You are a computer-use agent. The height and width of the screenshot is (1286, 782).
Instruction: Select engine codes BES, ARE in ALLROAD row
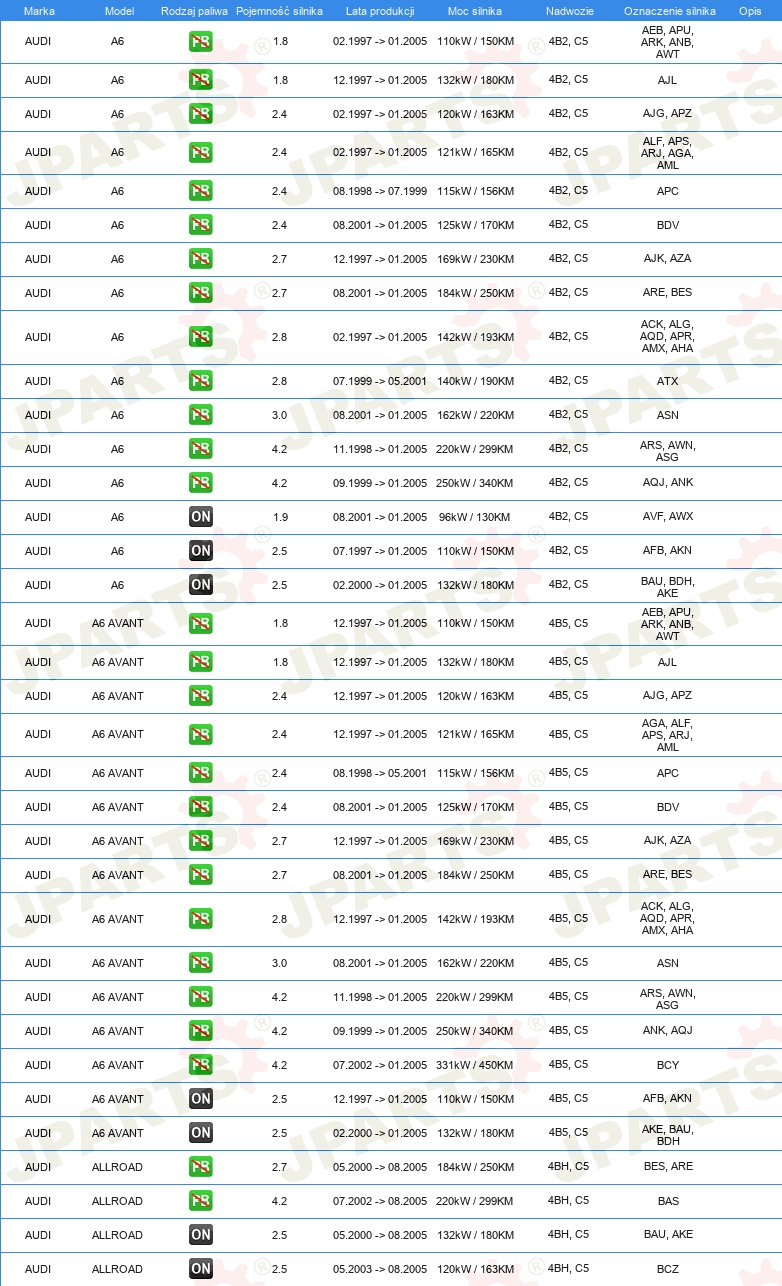point(668,1167)
